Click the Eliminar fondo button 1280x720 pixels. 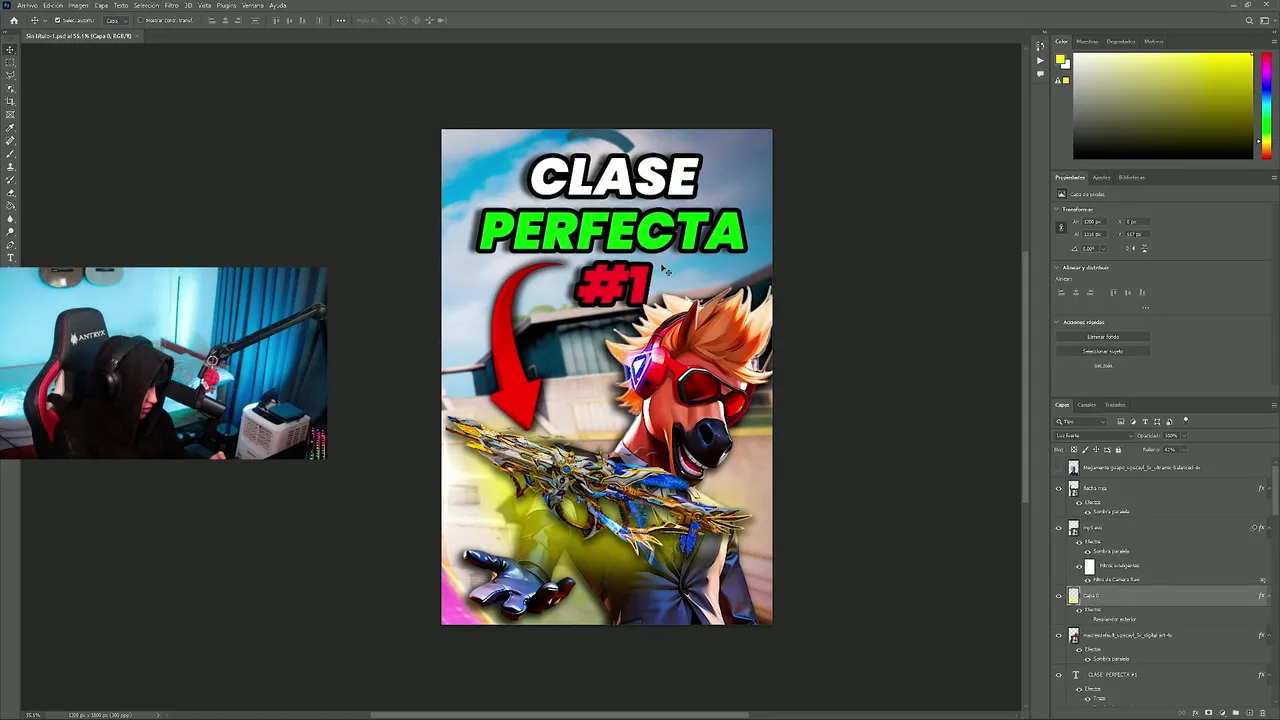pos(1103,337)
